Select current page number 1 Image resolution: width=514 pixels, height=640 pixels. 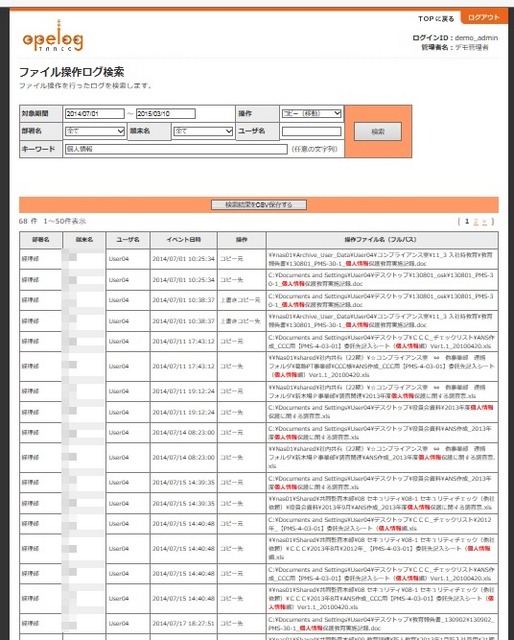coord(467,222)
